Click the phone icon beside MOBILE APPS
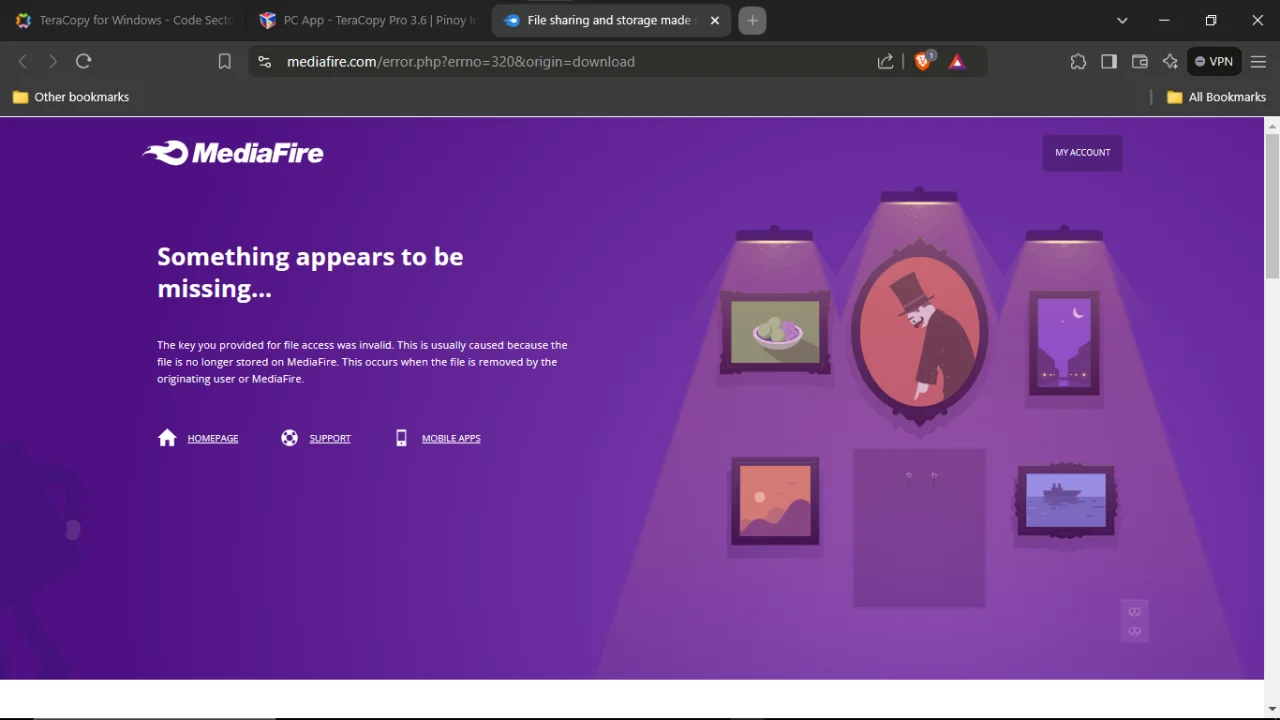Image resolution: width=1280 pixels, height=720 pixels. click(x=401, y=438)
